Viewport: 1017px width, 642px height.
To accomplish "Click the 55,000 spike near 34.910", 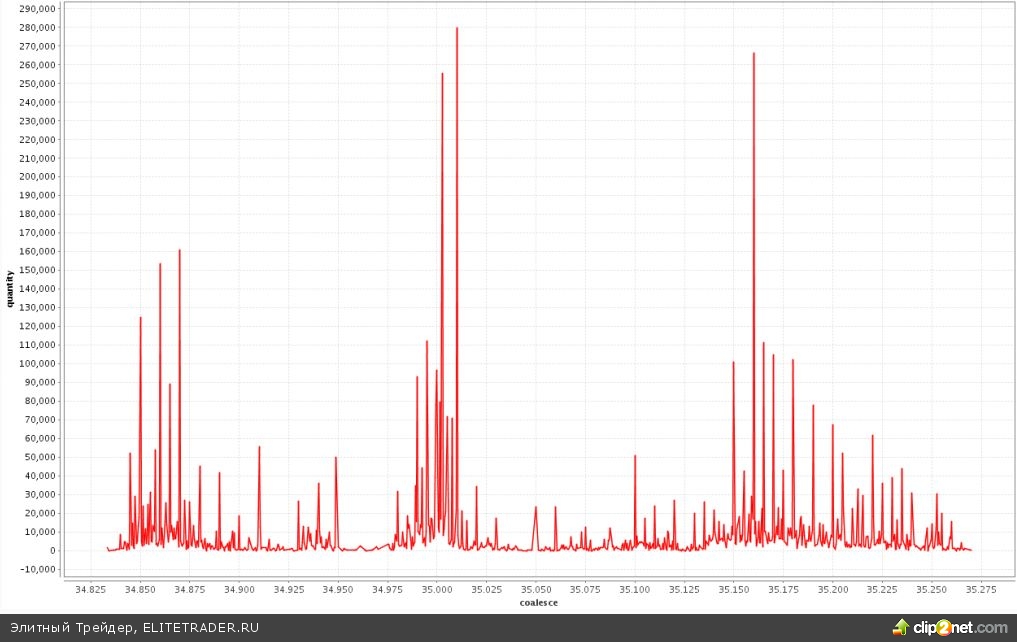I will coord(259,448).
